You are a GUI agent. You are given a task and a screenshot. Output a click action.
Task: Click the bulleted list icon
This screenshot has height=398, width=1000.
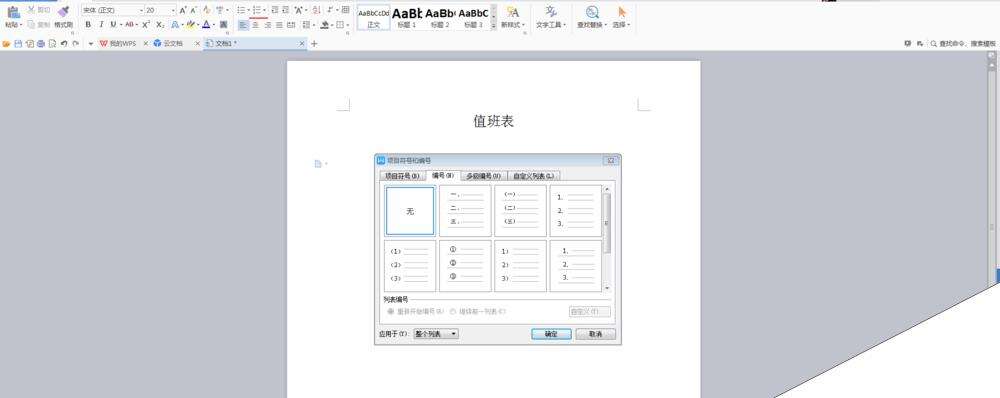[241, 10]
